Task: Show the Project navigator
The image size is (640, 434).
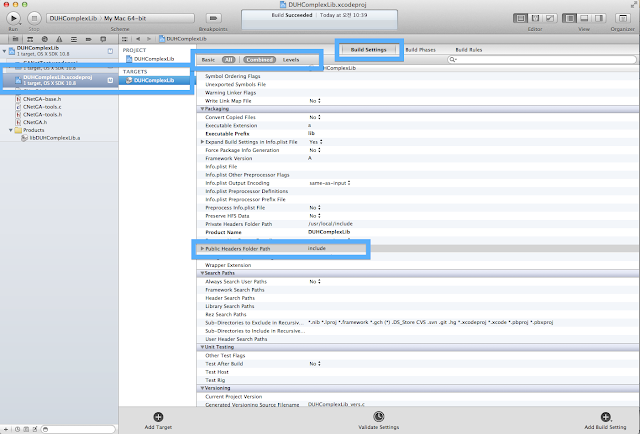Action: tap(16, 39)
